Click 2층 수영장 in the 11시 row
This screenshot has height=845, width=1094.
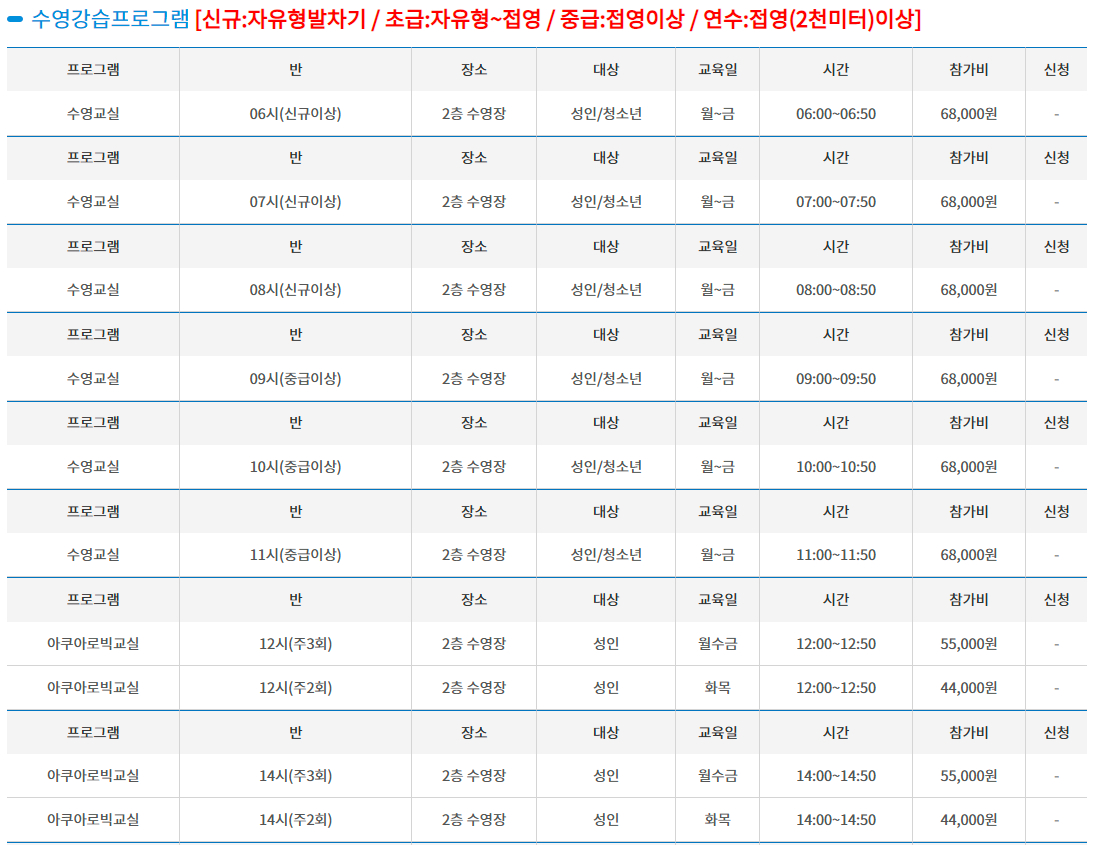[x=474, y=555]
